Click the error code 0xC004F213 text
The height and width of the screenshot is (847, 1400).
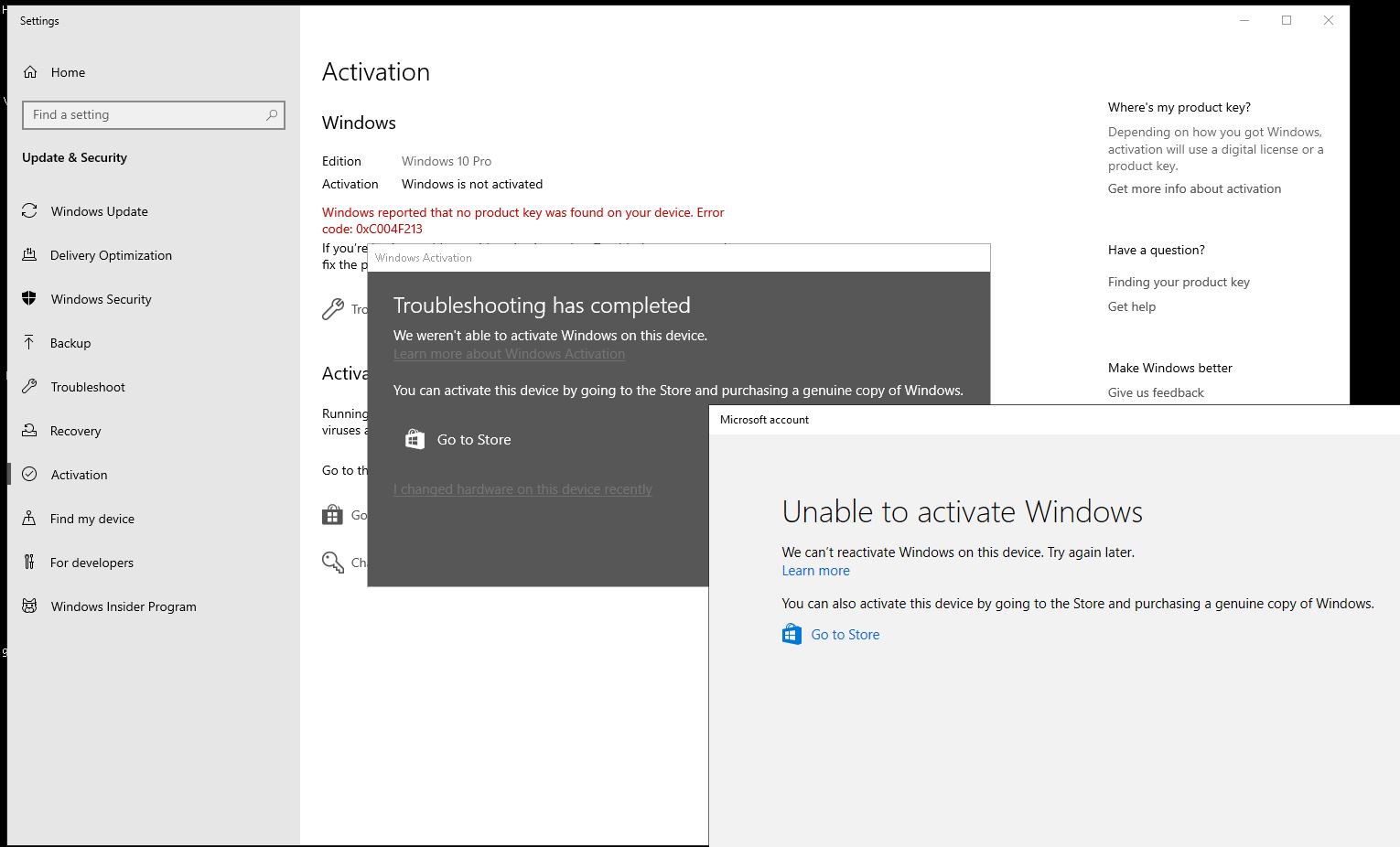(389, 229)
